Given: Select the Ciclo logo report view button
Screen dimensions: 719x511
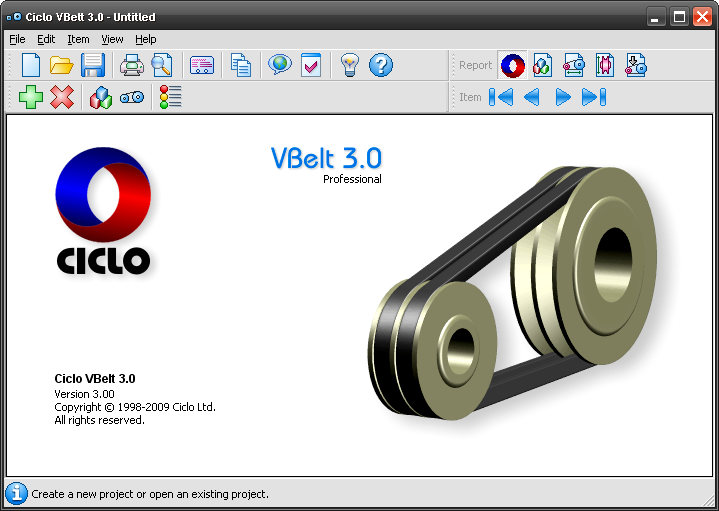Looking at the screenshot, I should pos(512,66).
